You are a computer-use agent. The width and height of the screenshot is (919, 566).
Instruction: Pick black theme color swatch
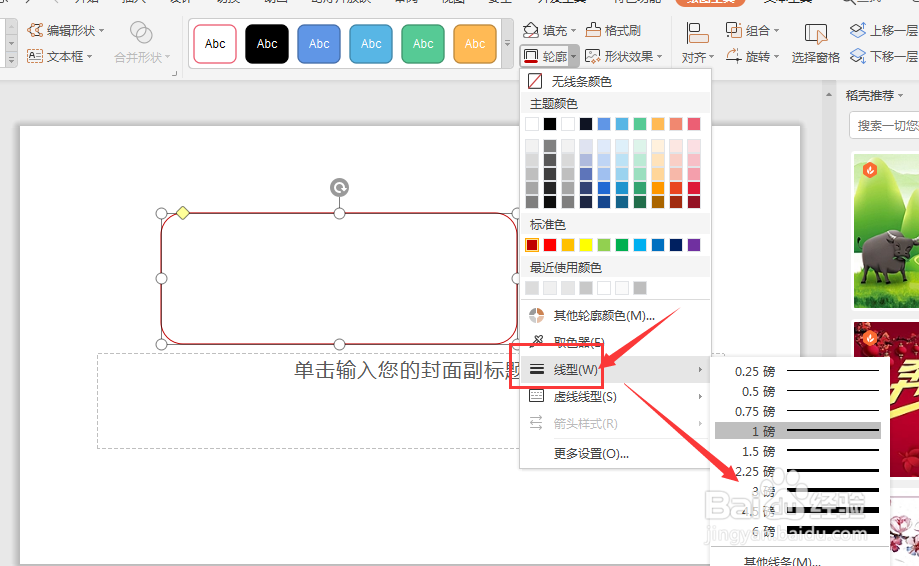point(550,124)
